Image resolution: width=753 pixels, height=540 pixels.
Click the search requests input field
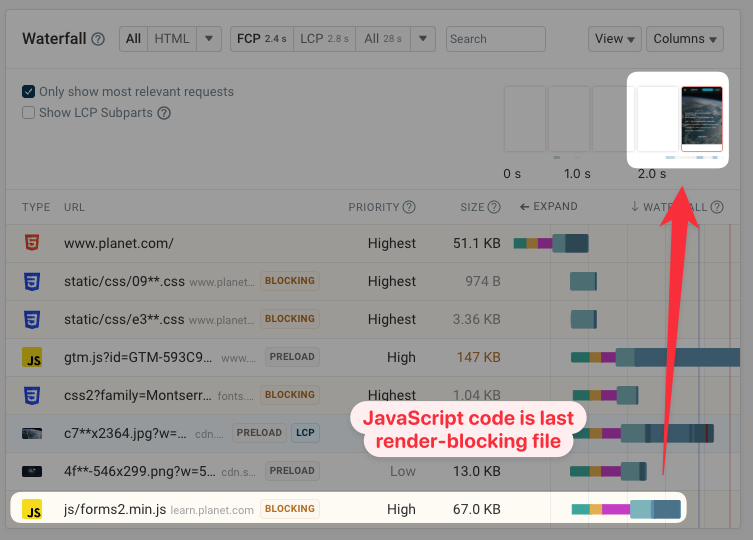(x=495, y=39)
